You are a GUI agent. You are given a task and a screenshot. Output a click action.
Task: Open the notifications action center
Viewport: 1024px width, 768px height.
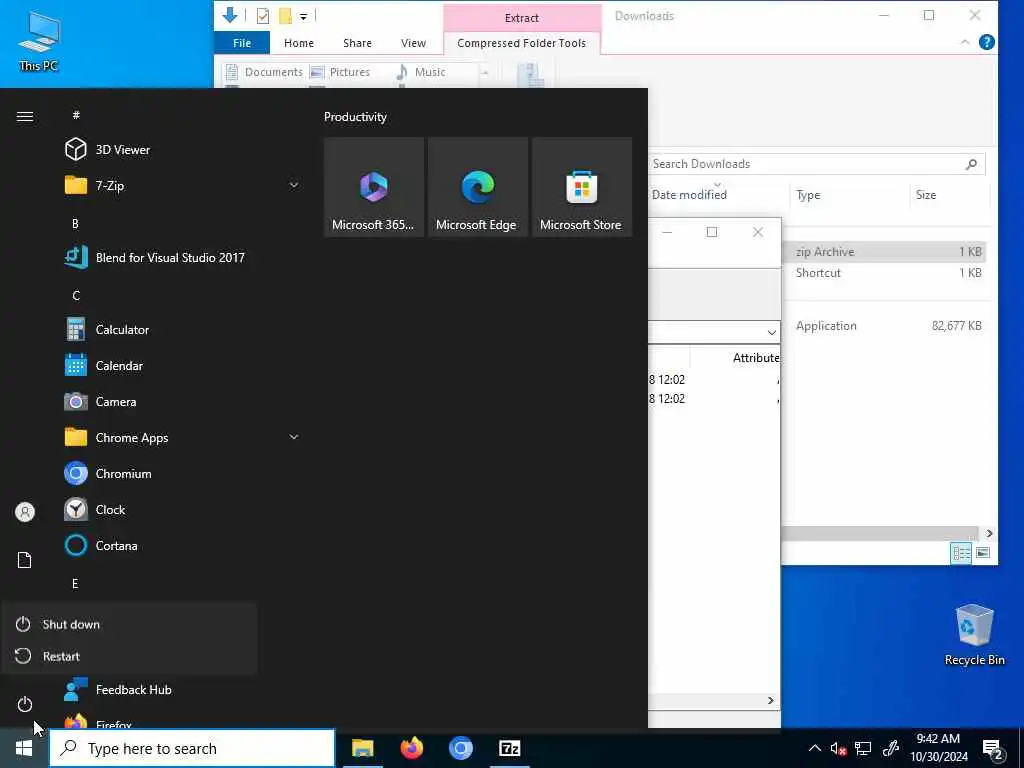pyautogui.click(x=993, y=749)
